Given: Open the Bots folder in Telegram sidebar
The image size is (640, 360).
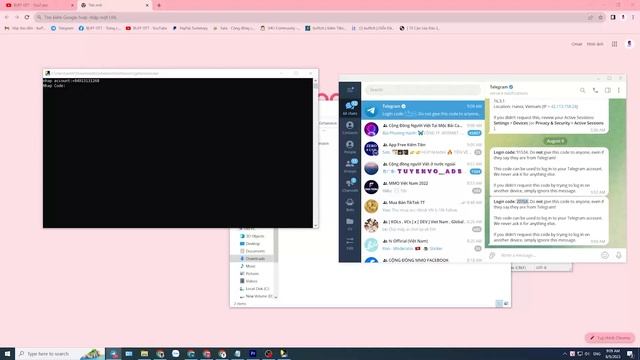Looking at the screenshot, I should 350,205.
